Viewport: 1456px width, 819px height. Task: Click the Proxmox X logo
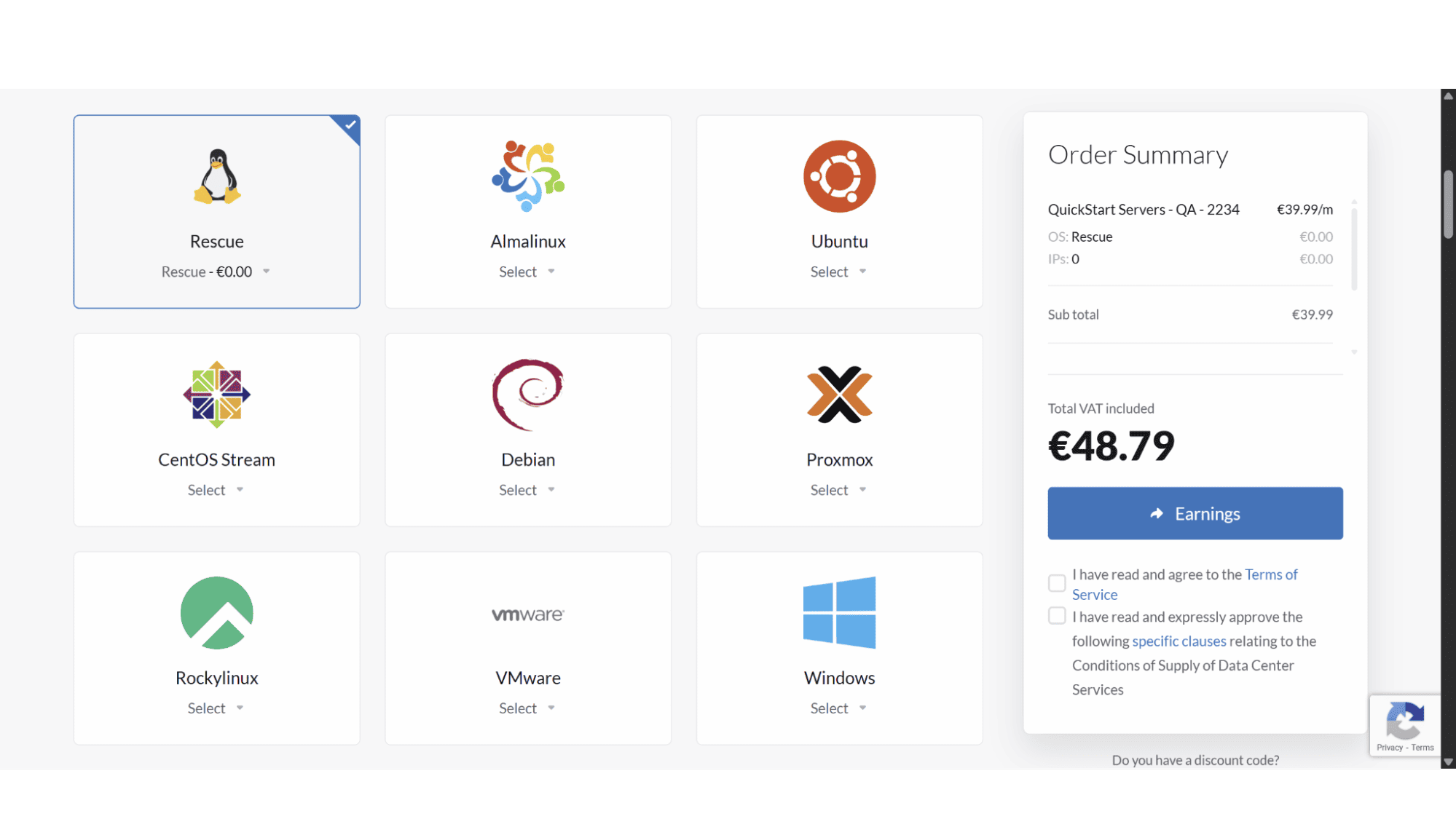[839, 395]
